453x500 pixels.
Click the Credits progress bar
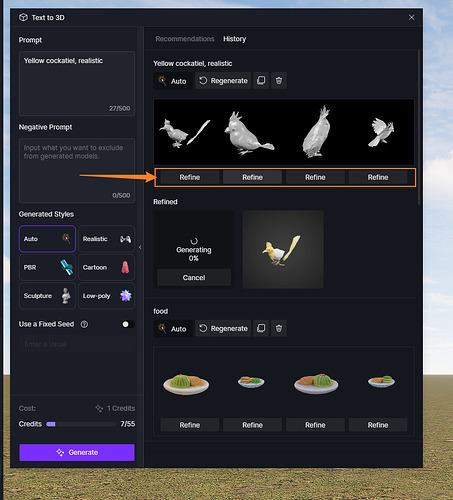click(81, 424)
